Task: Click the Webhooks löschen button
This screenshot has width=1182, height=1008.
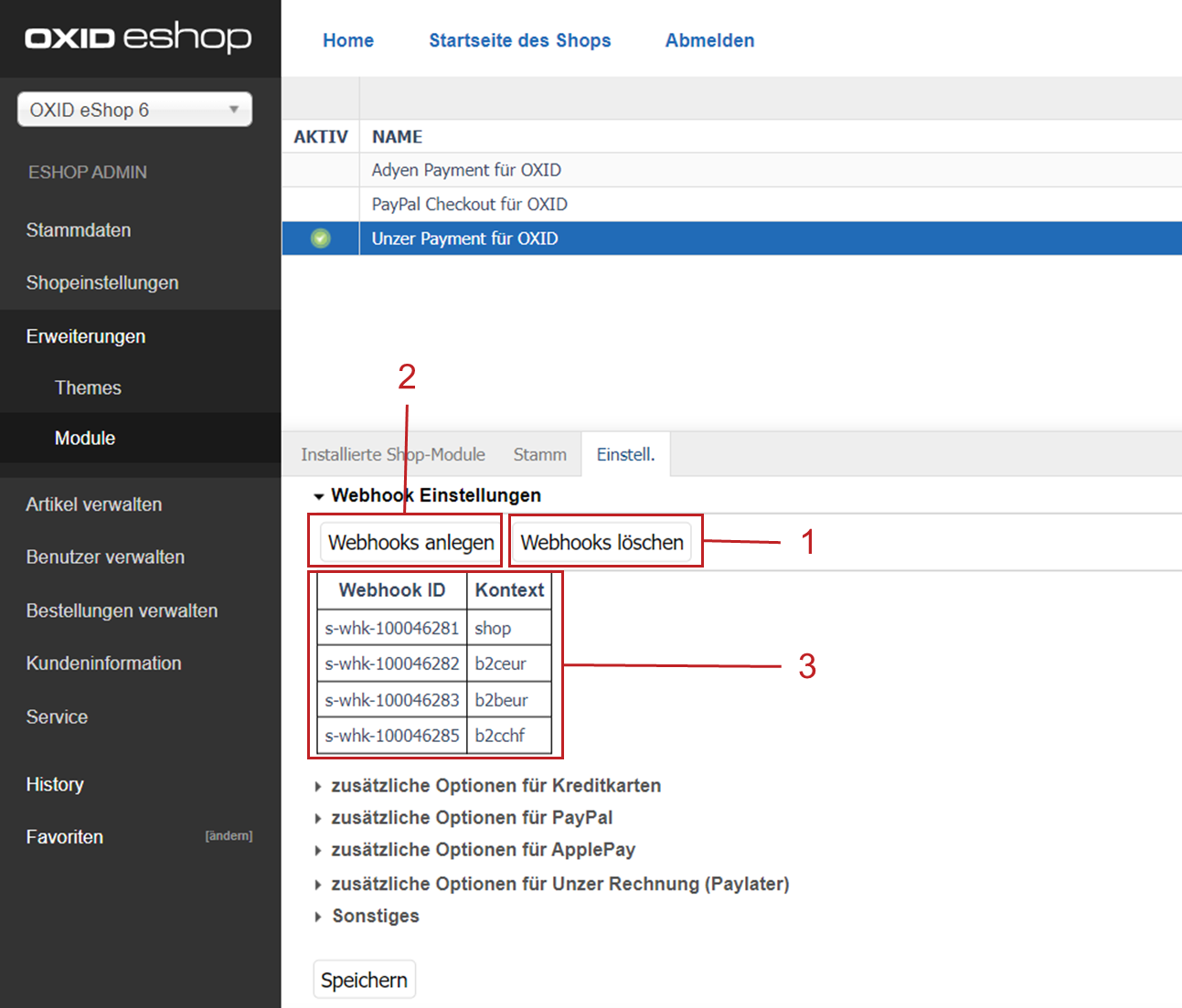Action: pyautogui.click(x=602, y=543)
